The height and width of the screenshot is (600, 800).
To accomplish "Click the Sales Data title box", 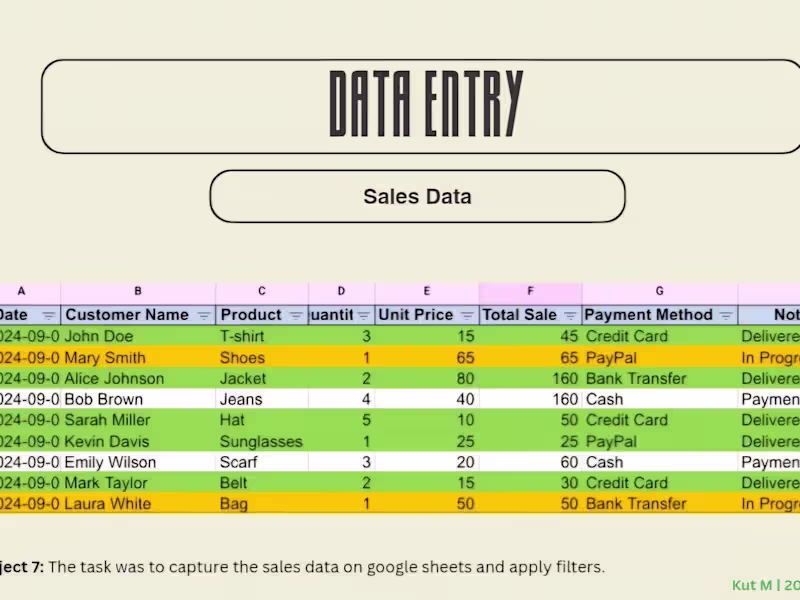I will [417, 196].
